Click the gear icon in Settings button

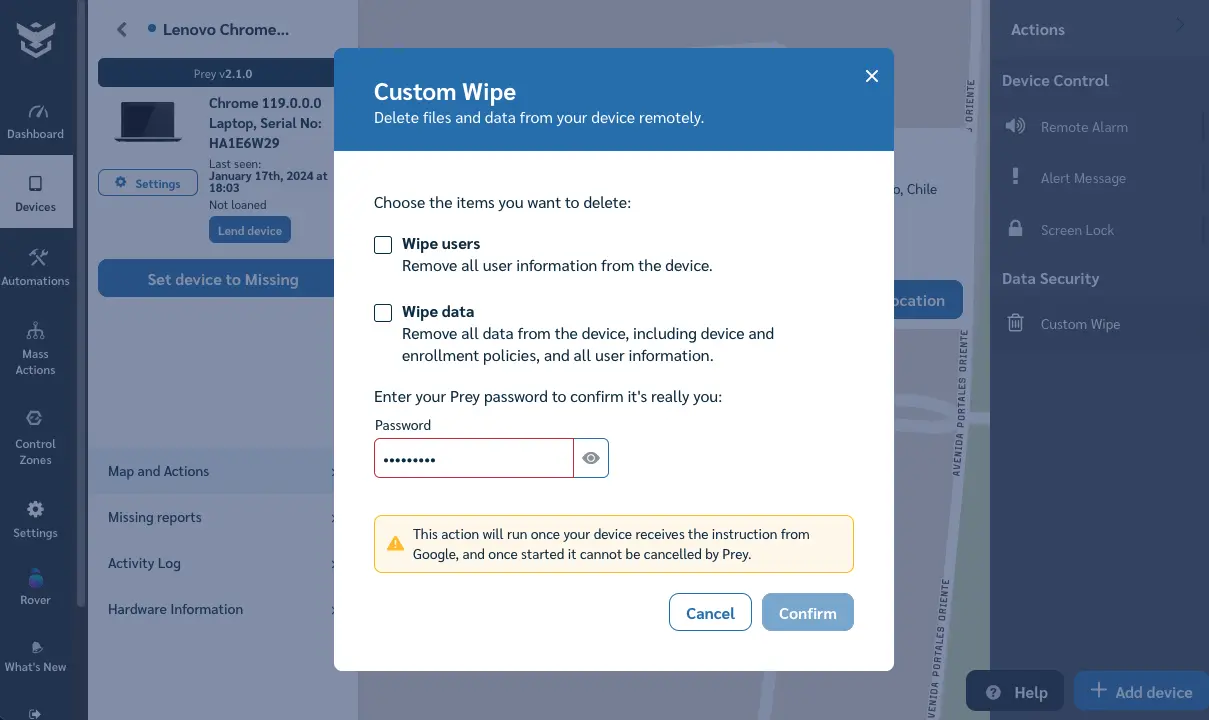click(x=121, y=183)
